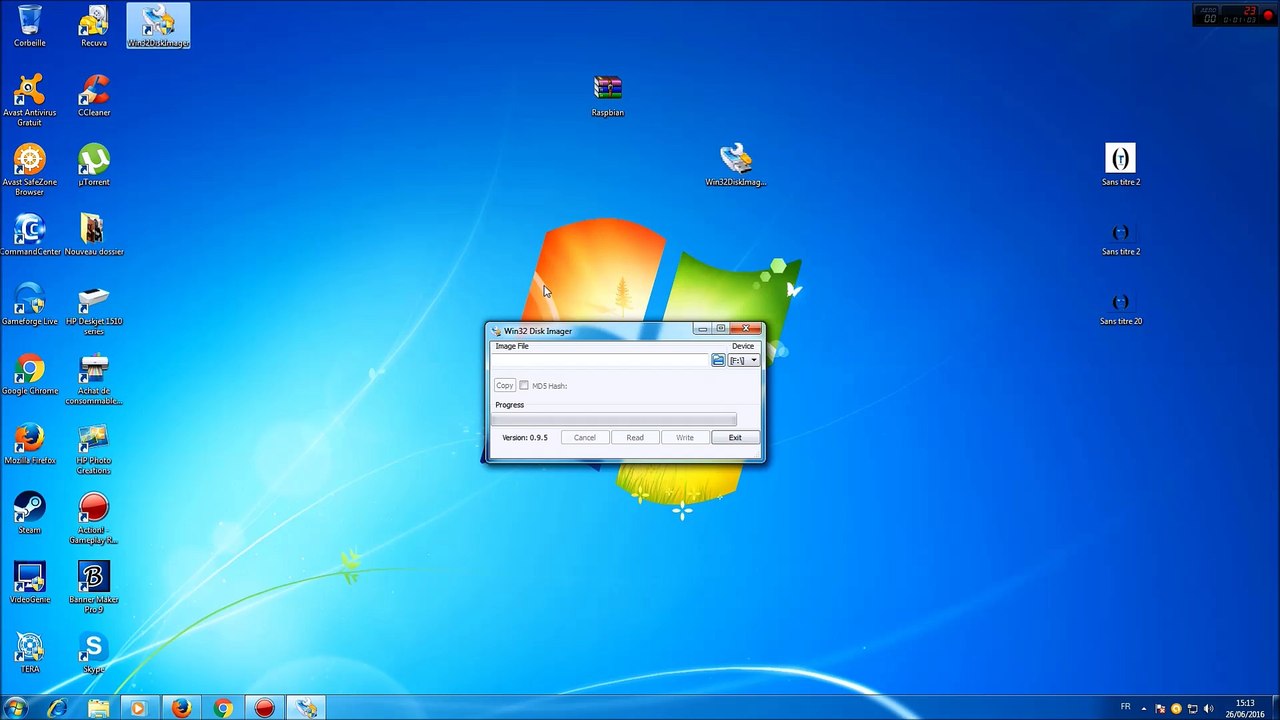The image size is (1280, 720).
Task: Select the Recuva desktop shortcut
Action: pyautogui.click(x=94, y=26)
